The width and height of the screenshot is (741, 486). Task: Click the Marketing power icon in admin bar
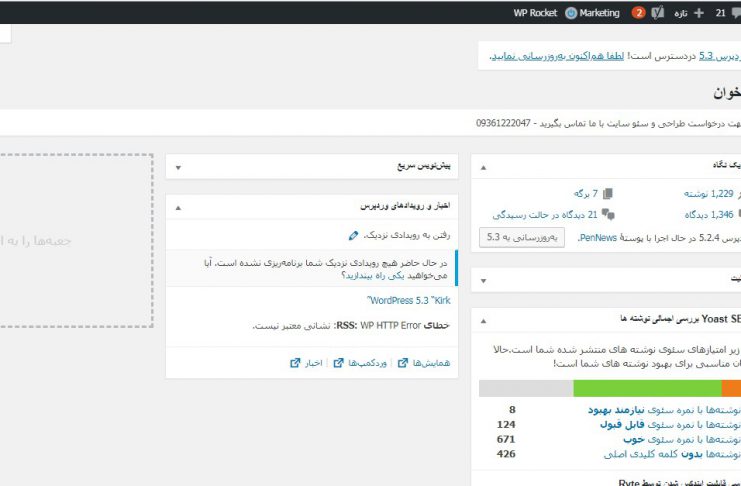(571, 13)
